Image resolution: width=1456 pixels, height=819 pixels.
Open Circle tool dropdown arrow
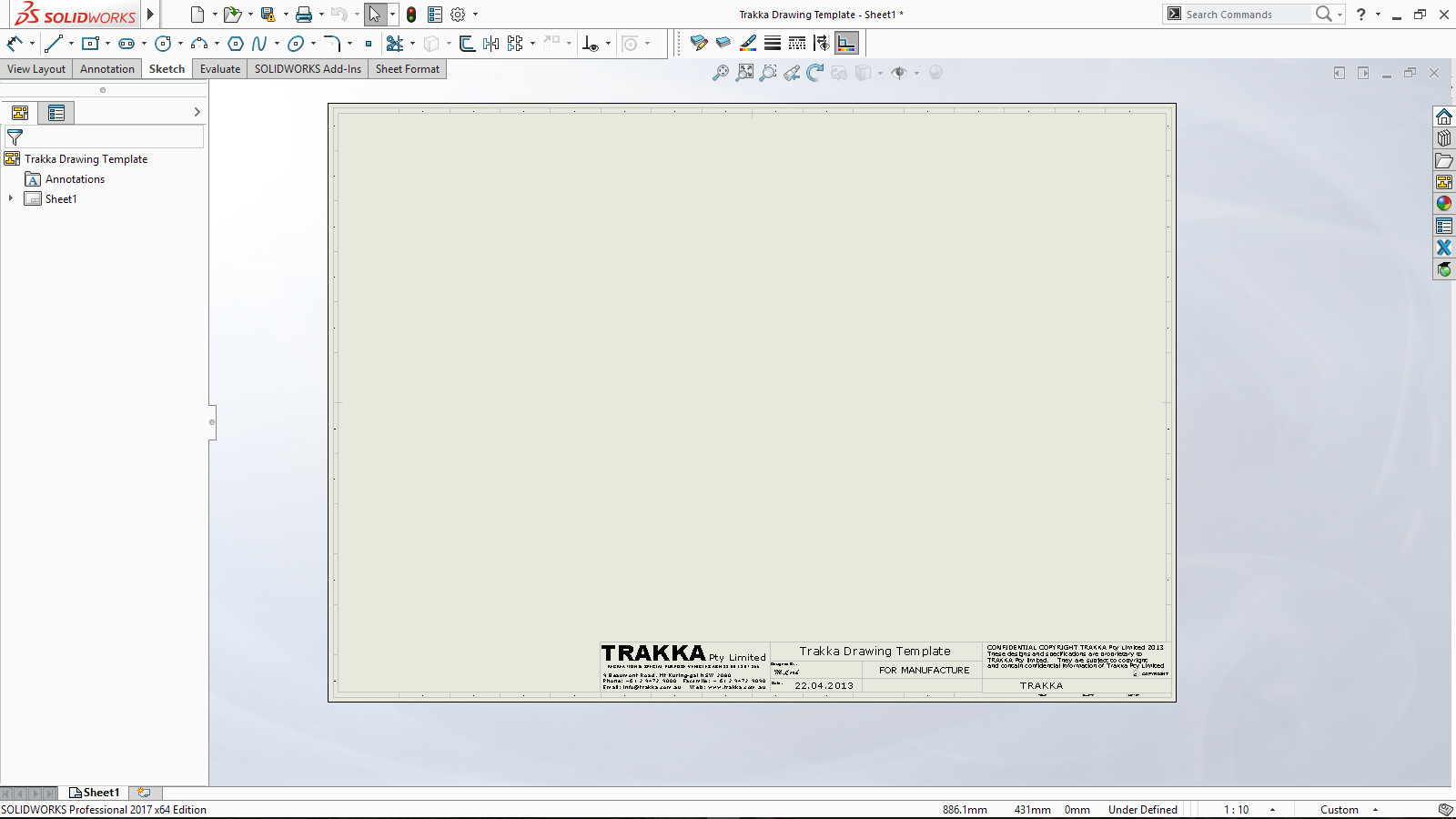(x=180, y=43)
